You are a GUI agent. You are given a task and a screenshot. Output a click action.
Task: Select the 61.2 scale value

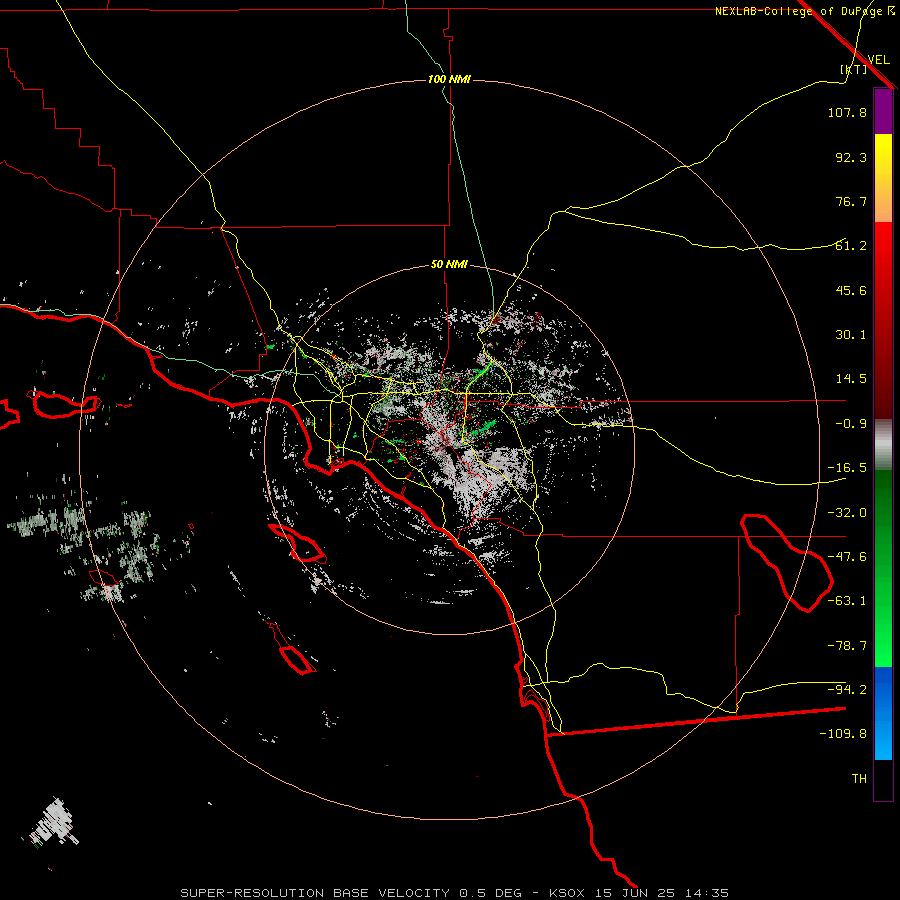[x=851, y=246]
